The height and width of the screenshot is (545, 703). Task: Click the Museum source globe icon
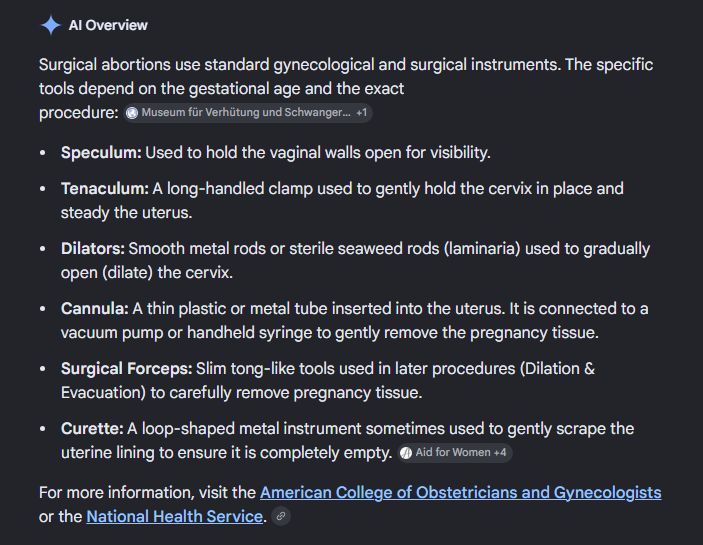(x=132, y=113)
